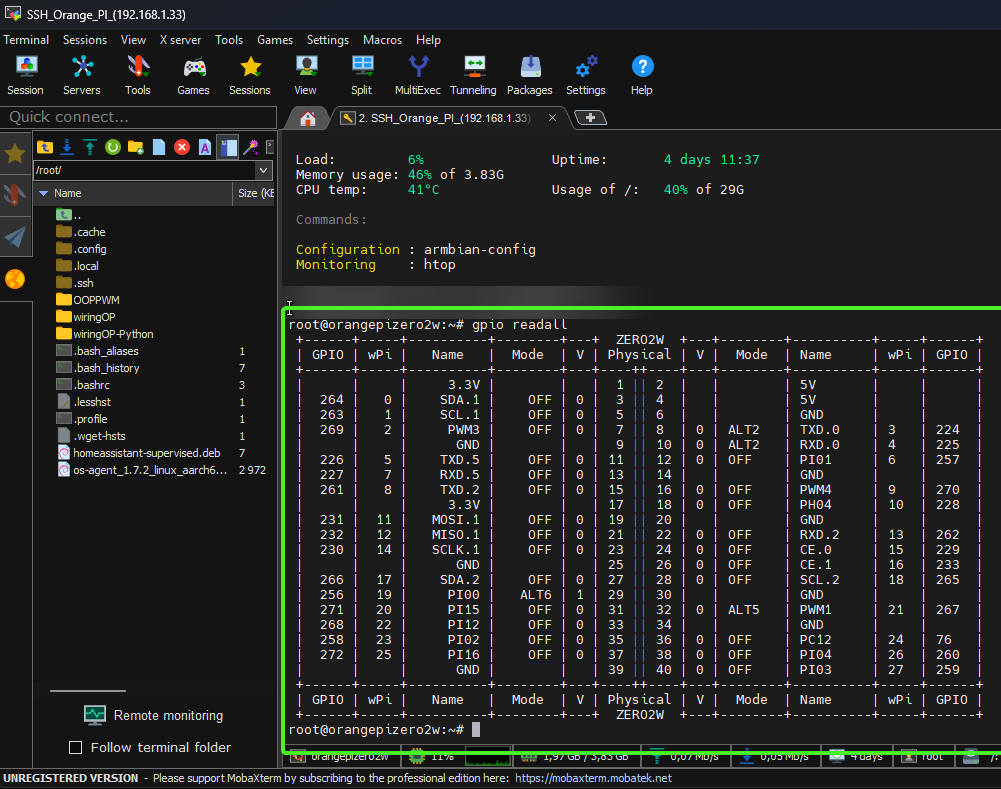Download selected file with down arrow icon

[67, 147]
